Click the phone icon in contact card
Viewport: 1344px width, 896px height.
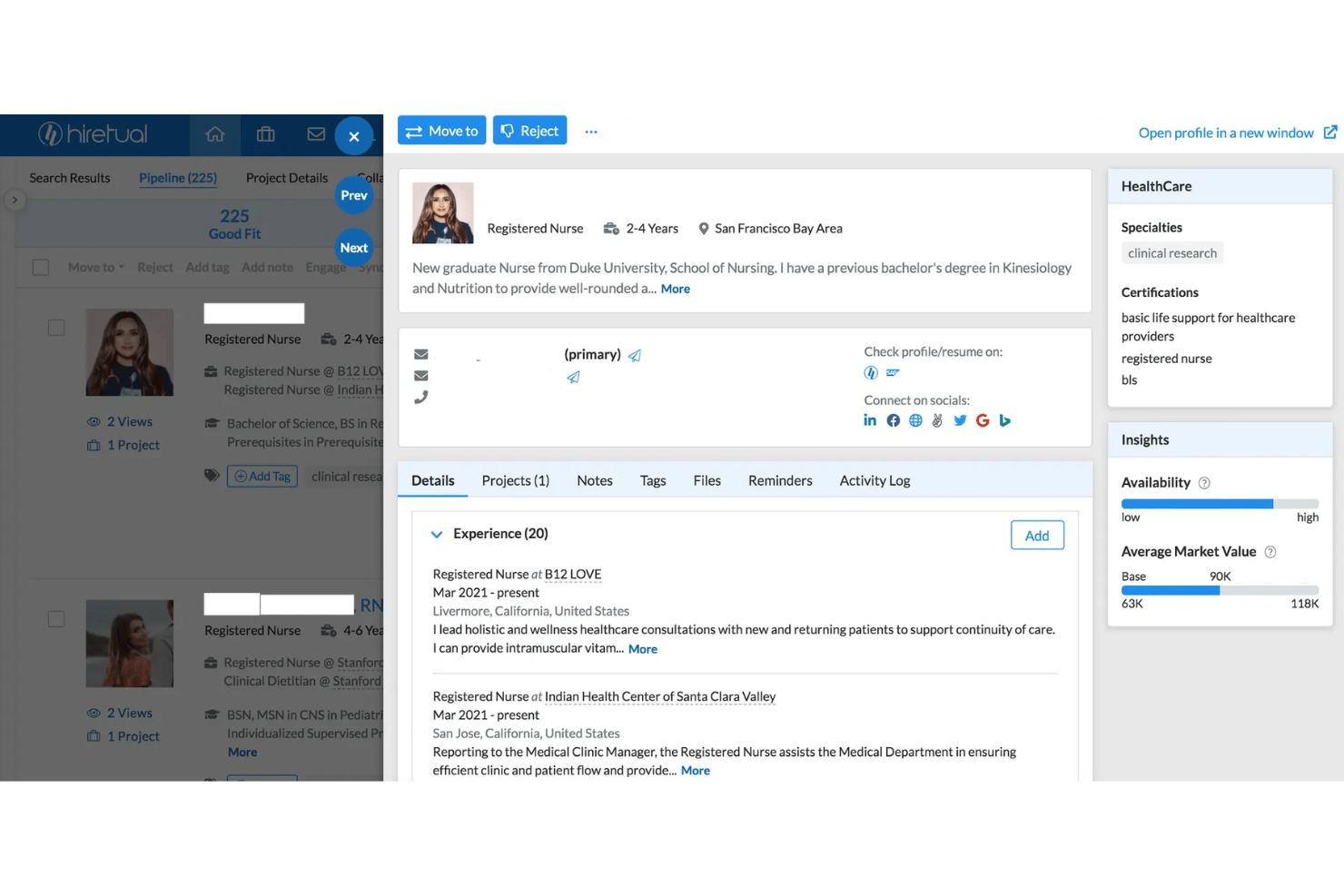point(421,398)
